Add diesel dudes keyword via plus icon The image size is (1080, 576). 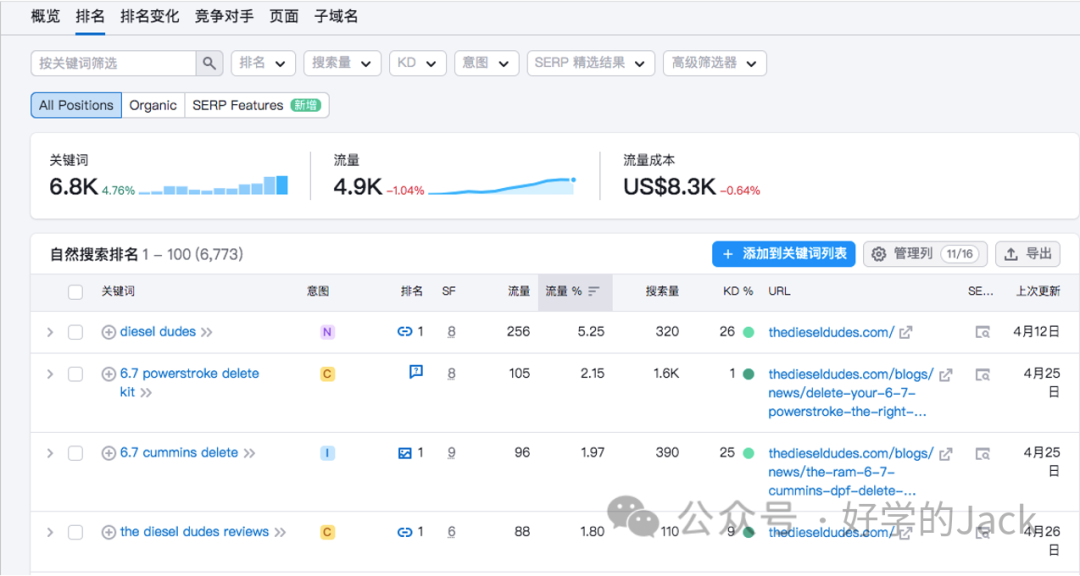point(108,332)
